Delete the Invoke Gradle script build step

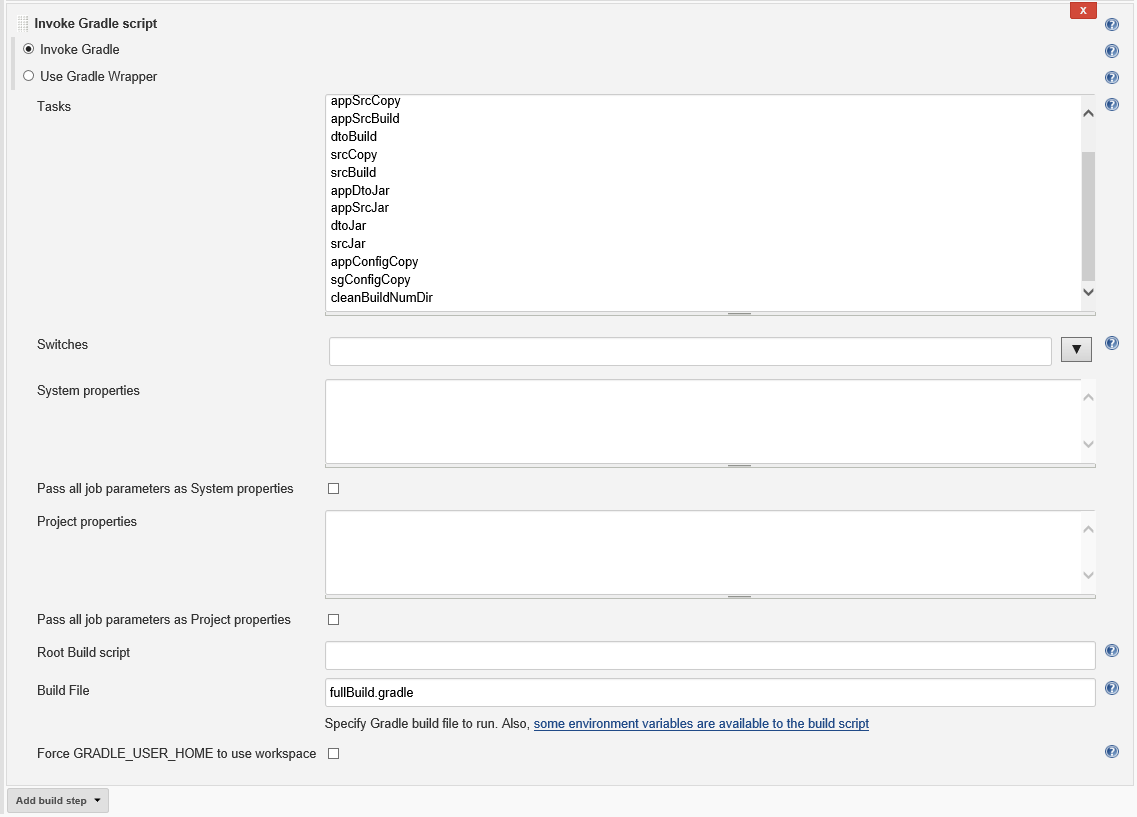pos(1083,10)
